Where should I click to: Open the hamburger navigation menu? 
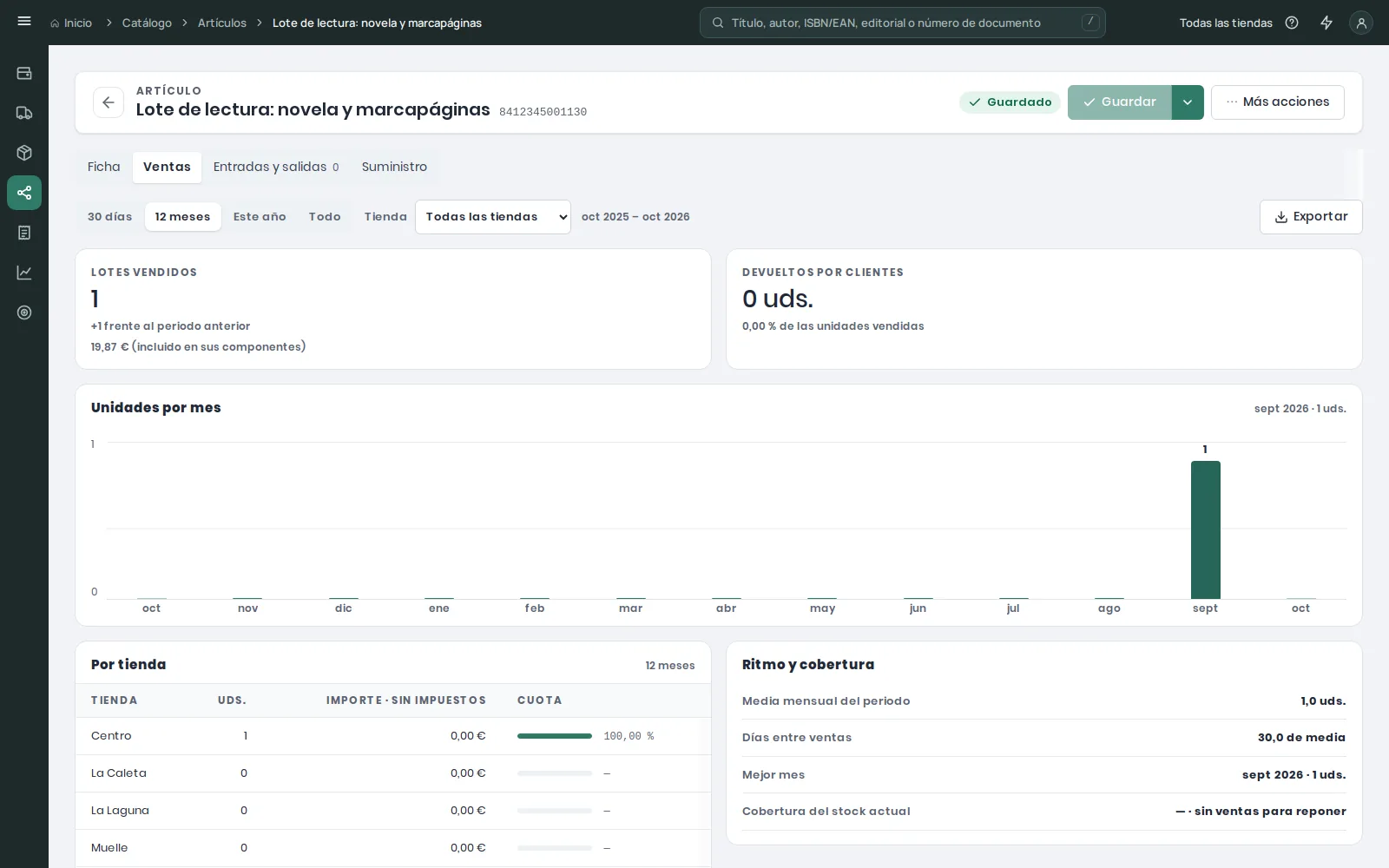tap(24, 22)
